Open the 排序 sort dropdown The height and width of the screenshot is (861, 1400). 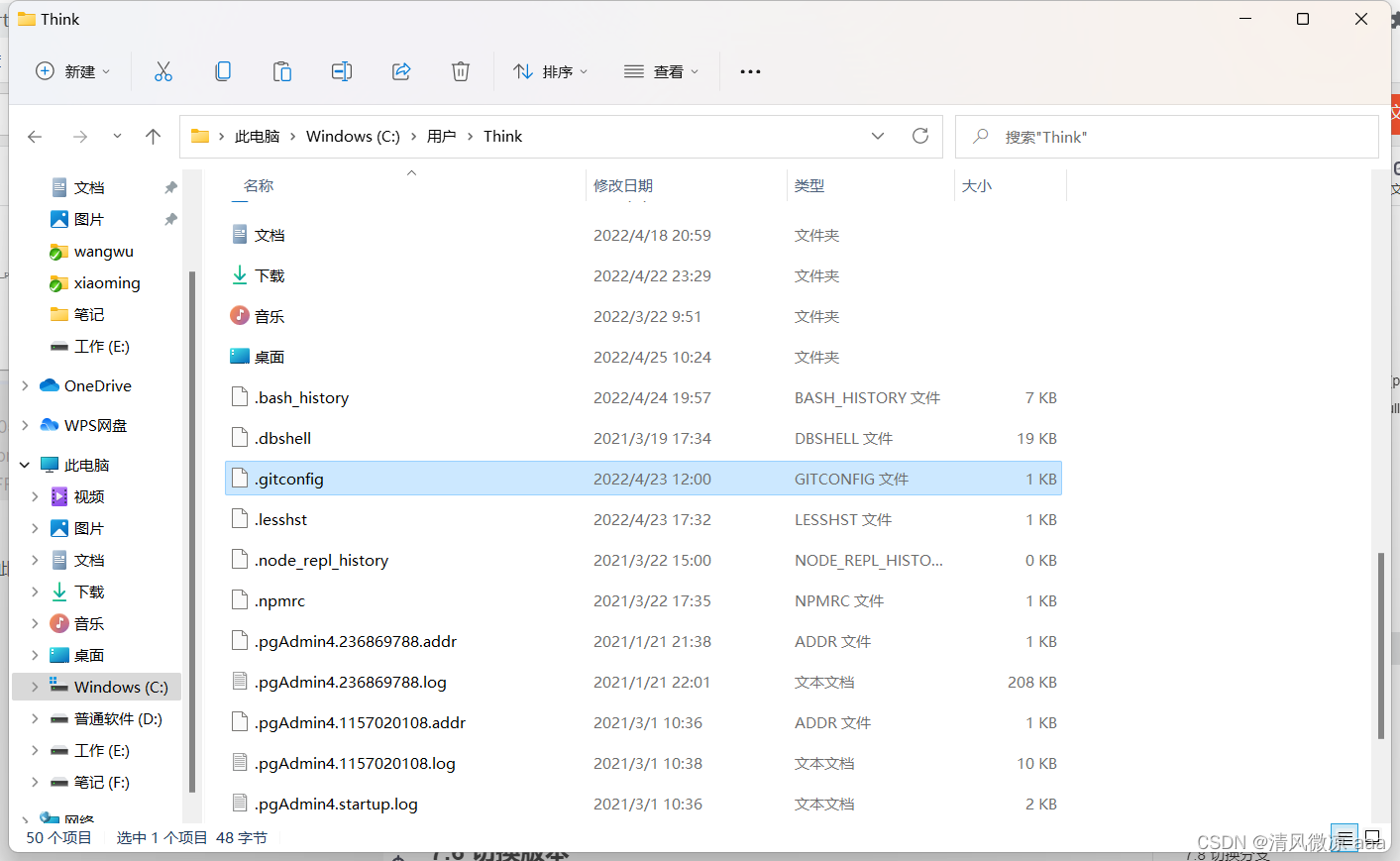(551, 71)
